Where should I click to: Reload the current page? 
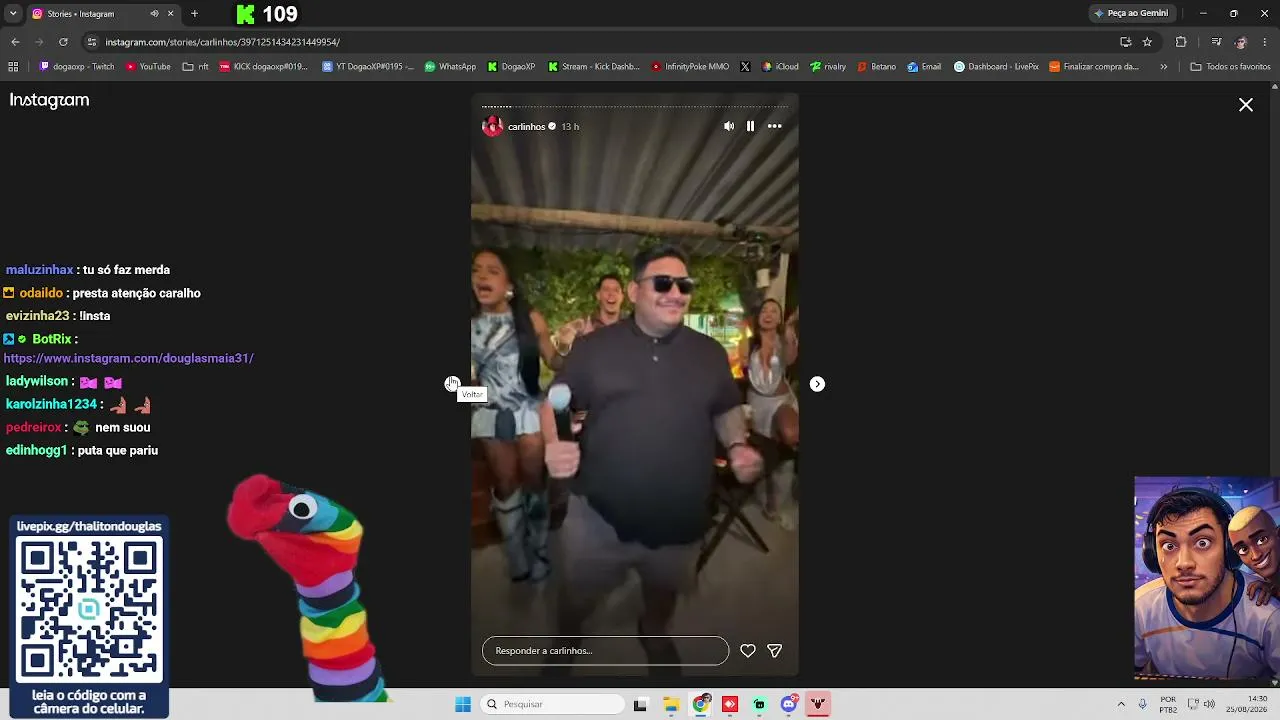[x=63, y=42]
